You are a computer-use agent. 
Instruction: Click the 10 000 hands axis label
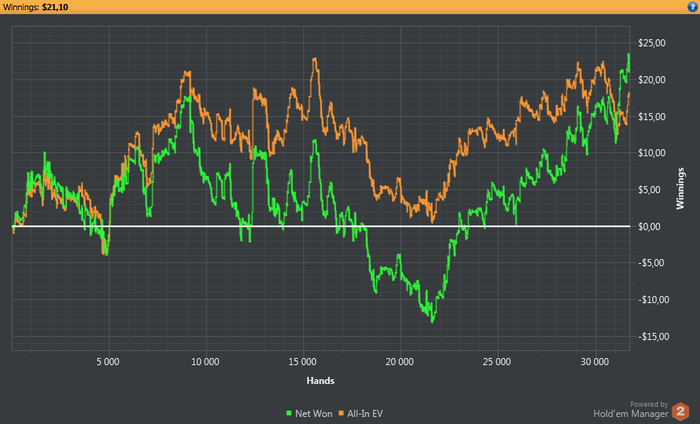(x=205, y=362)
